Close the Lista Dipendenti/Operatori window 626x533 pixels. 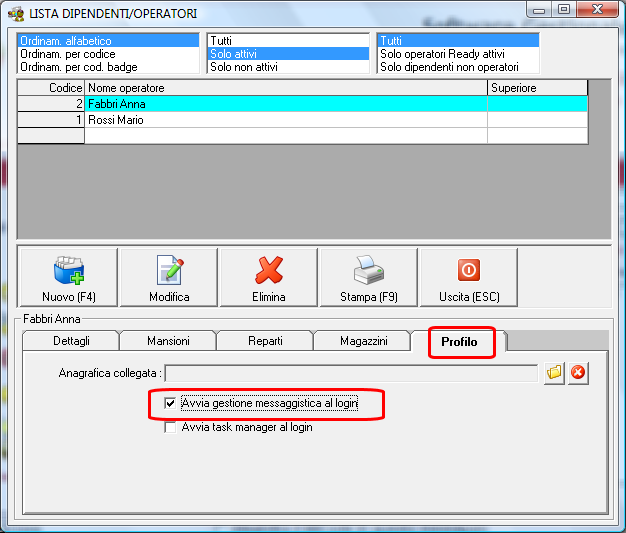pyautogui.click(x=597, y=10)
